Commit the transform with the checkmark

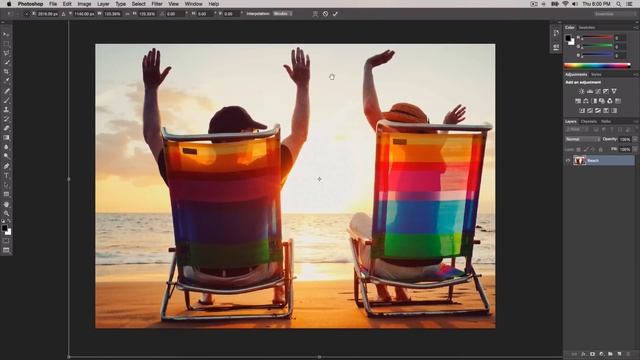(335, 14)
